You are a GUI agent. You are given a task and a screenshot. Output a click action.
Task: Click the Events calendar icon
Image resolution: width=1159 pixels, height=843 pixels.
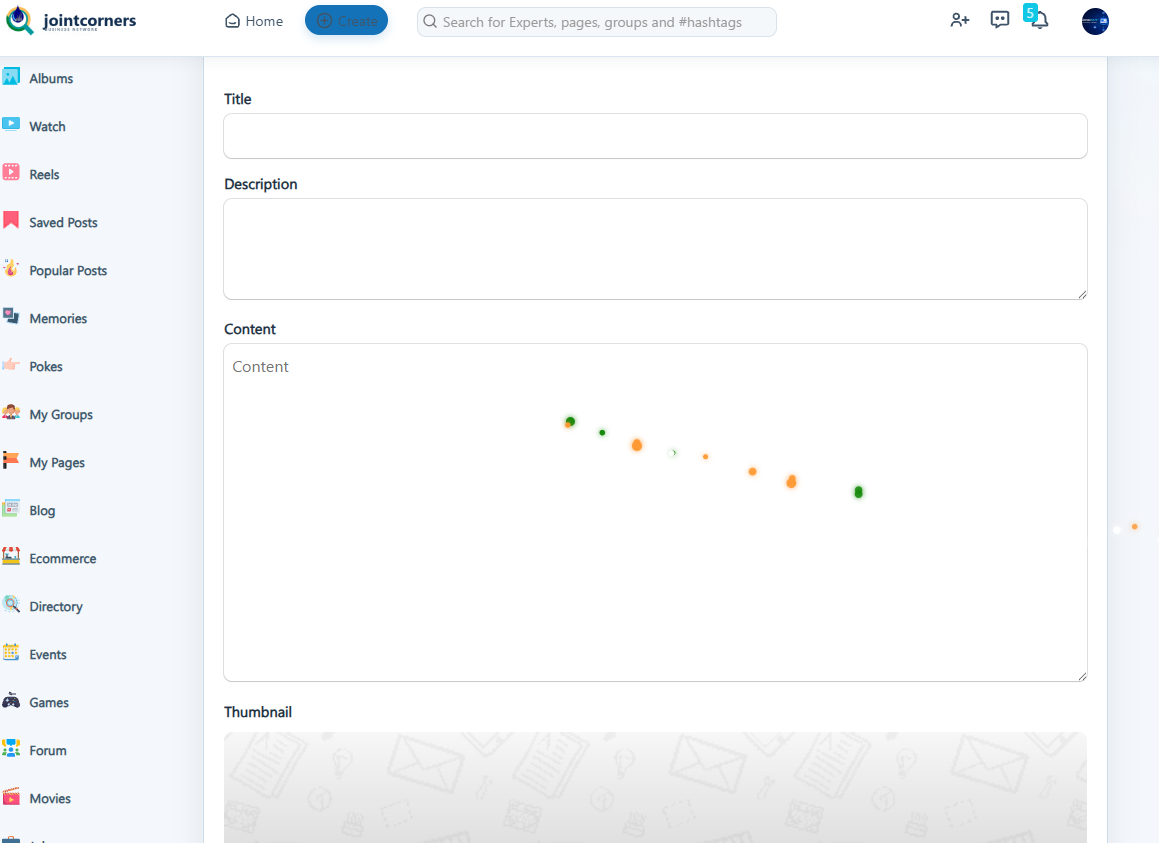tap(11, 653)
